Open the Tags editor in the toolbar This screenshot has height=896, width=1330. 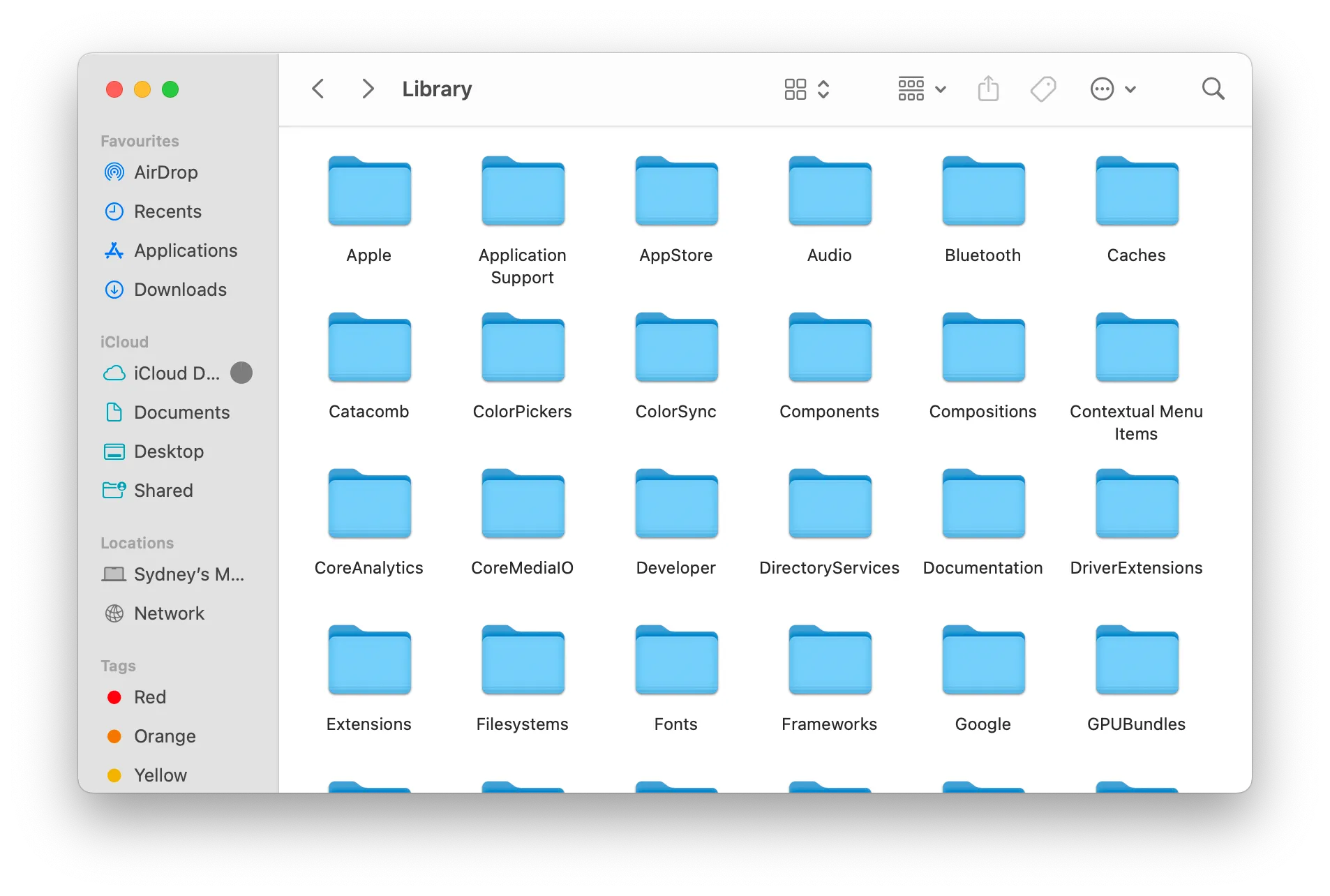tap(1043, 89)
